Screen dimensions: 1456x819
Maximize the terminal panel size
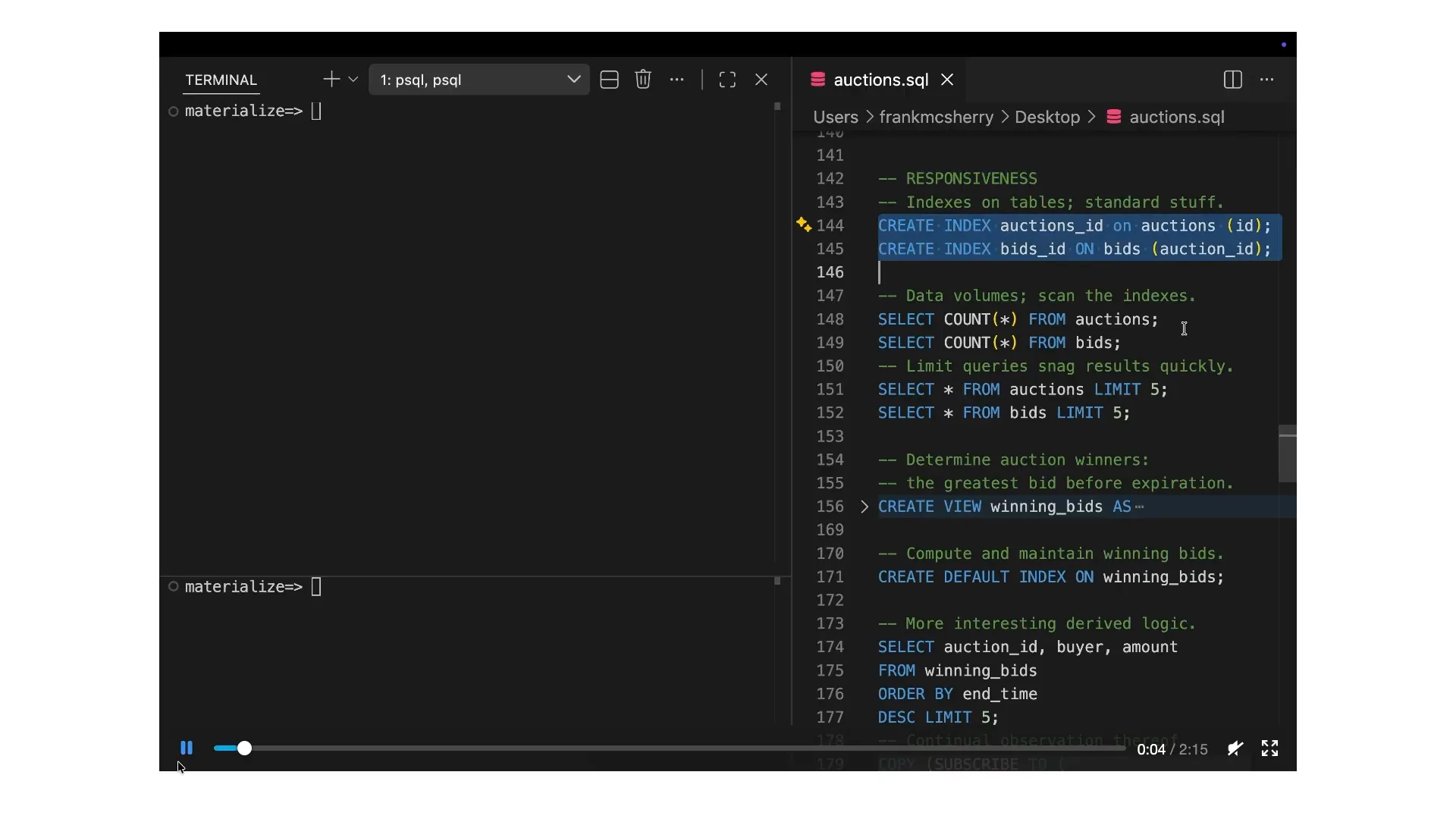click(x=727, y=80)
